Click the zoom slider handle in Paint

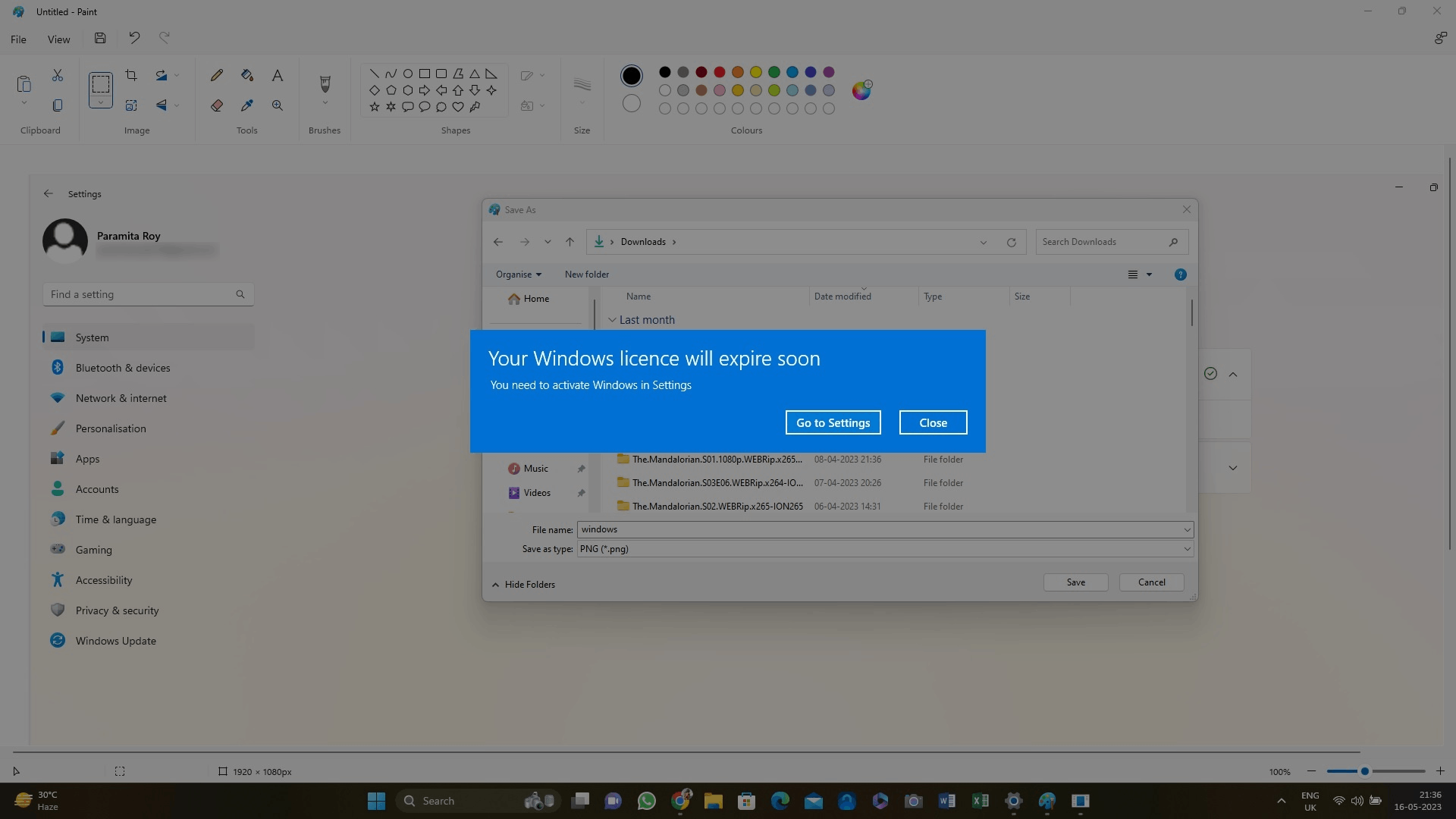1364,771
